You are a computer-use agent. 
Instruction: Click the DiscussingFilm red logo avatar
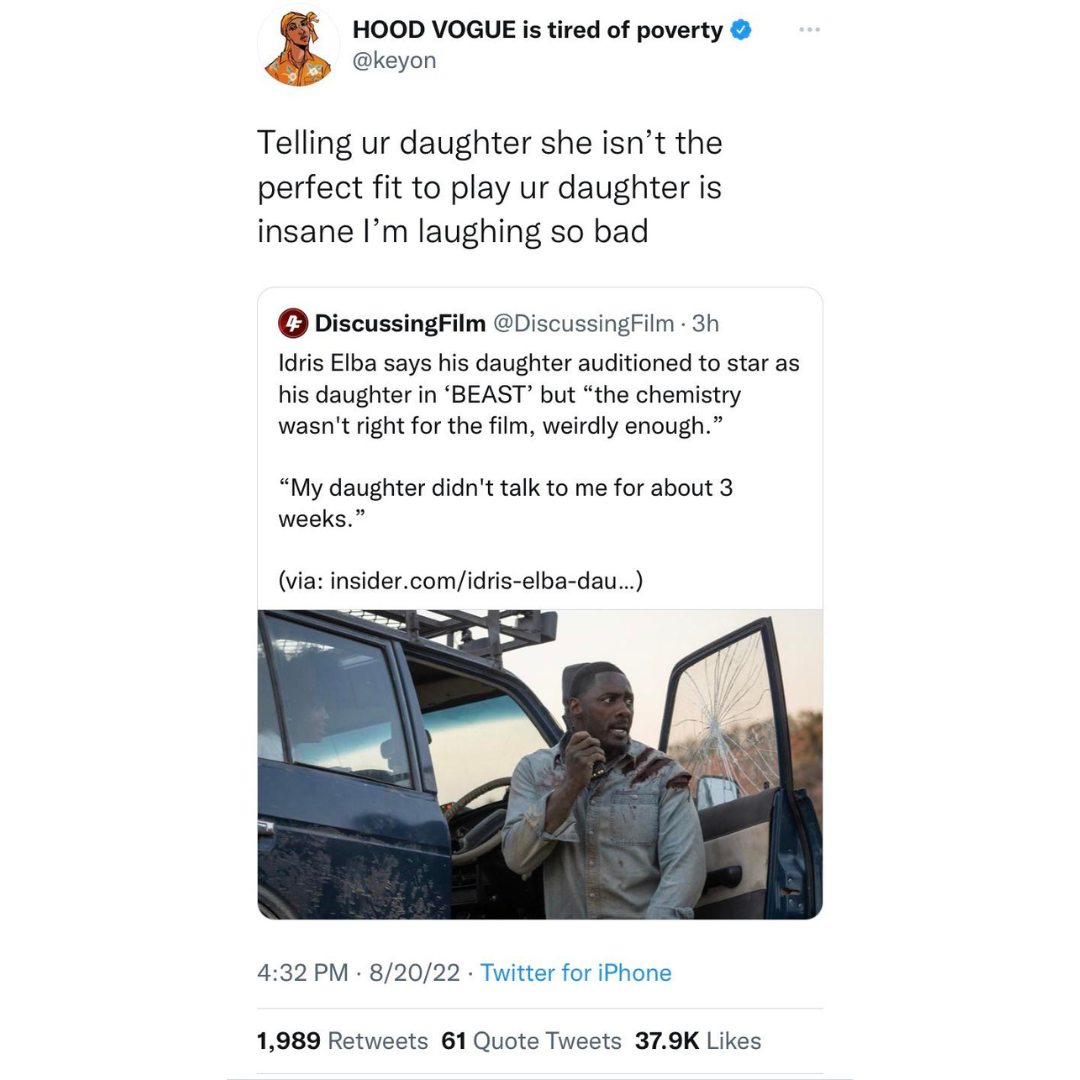pos(291,323)
